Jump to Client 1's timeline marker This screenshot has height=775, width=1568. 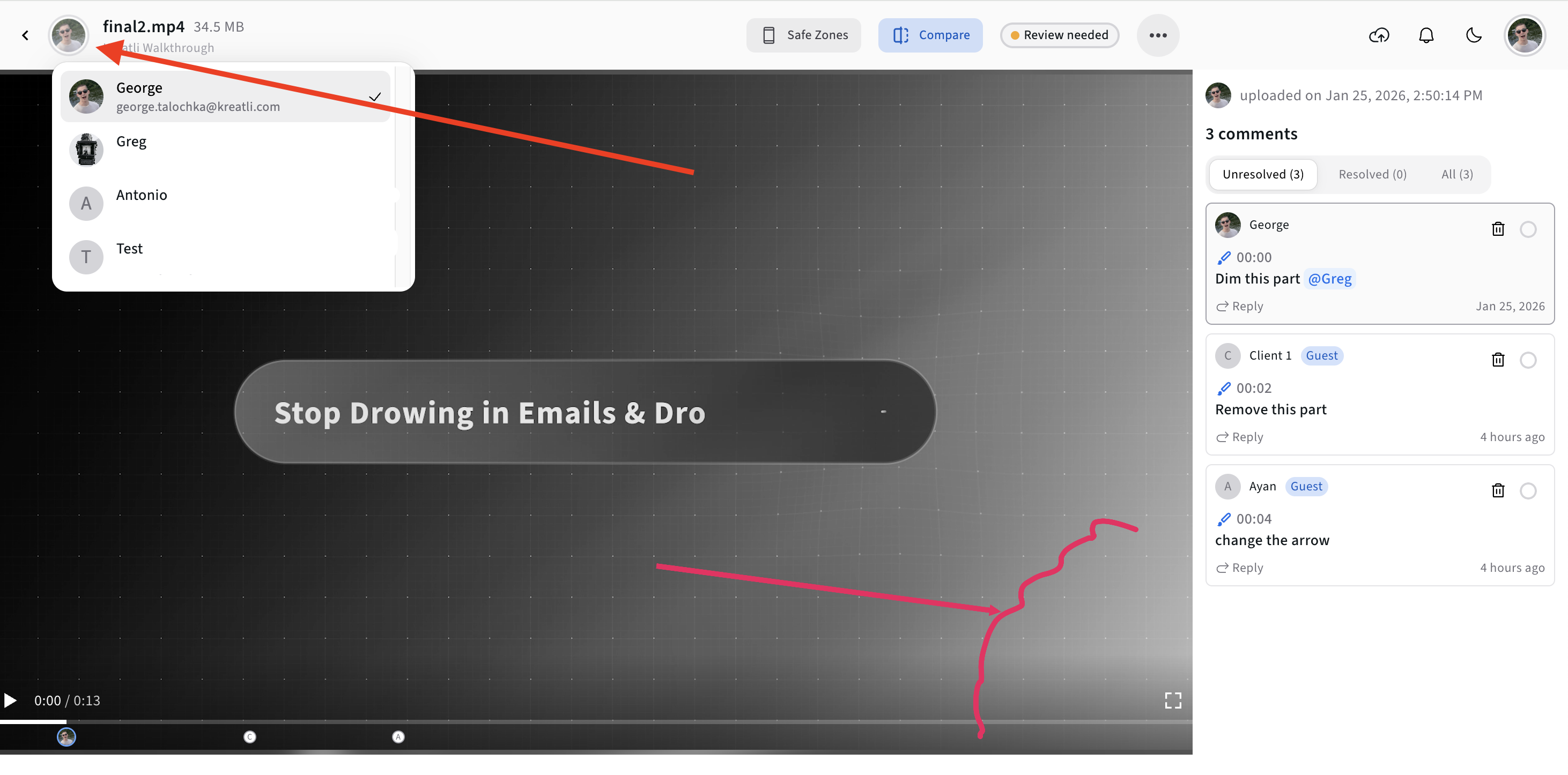249,736
